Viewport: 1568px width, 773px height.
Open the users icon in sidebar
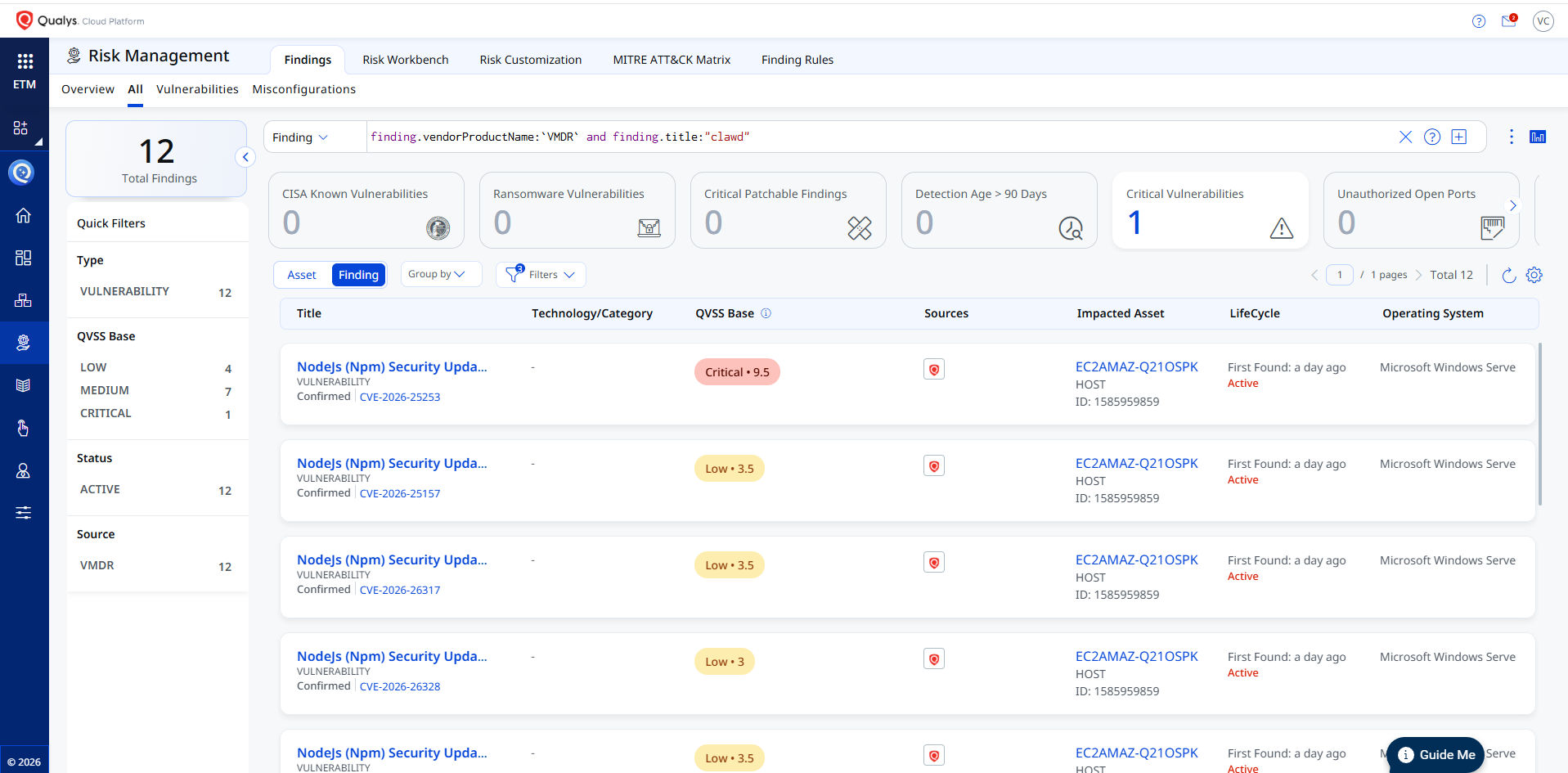[24, 470]
